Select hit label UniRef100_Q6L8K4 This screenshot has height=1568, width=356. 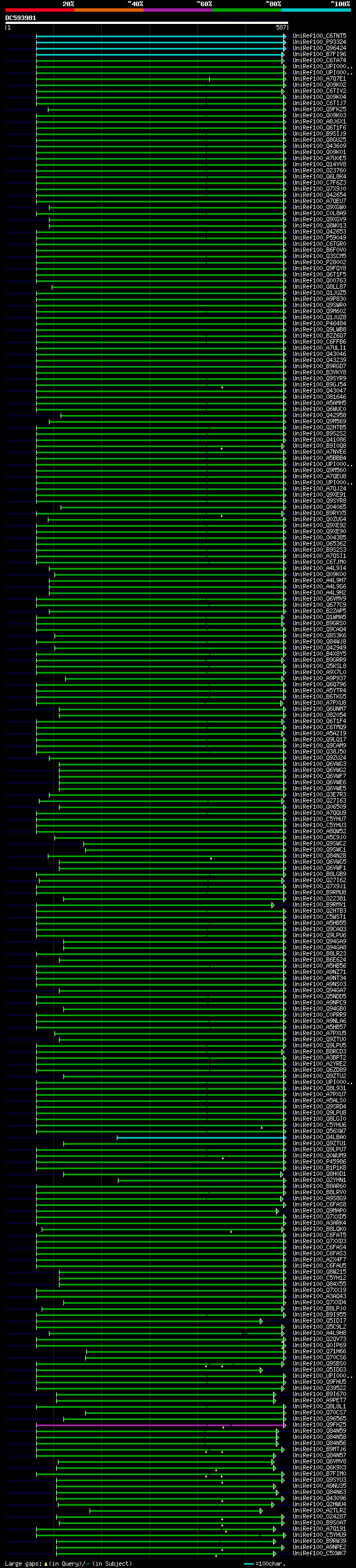(319, 176)
